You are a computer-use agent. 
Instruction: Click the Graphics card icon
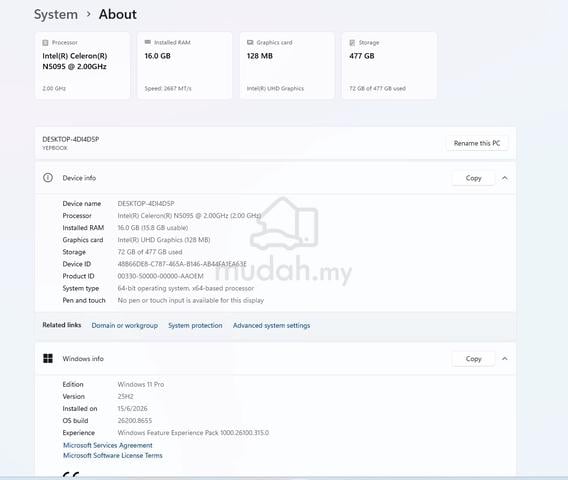point(250,42)
